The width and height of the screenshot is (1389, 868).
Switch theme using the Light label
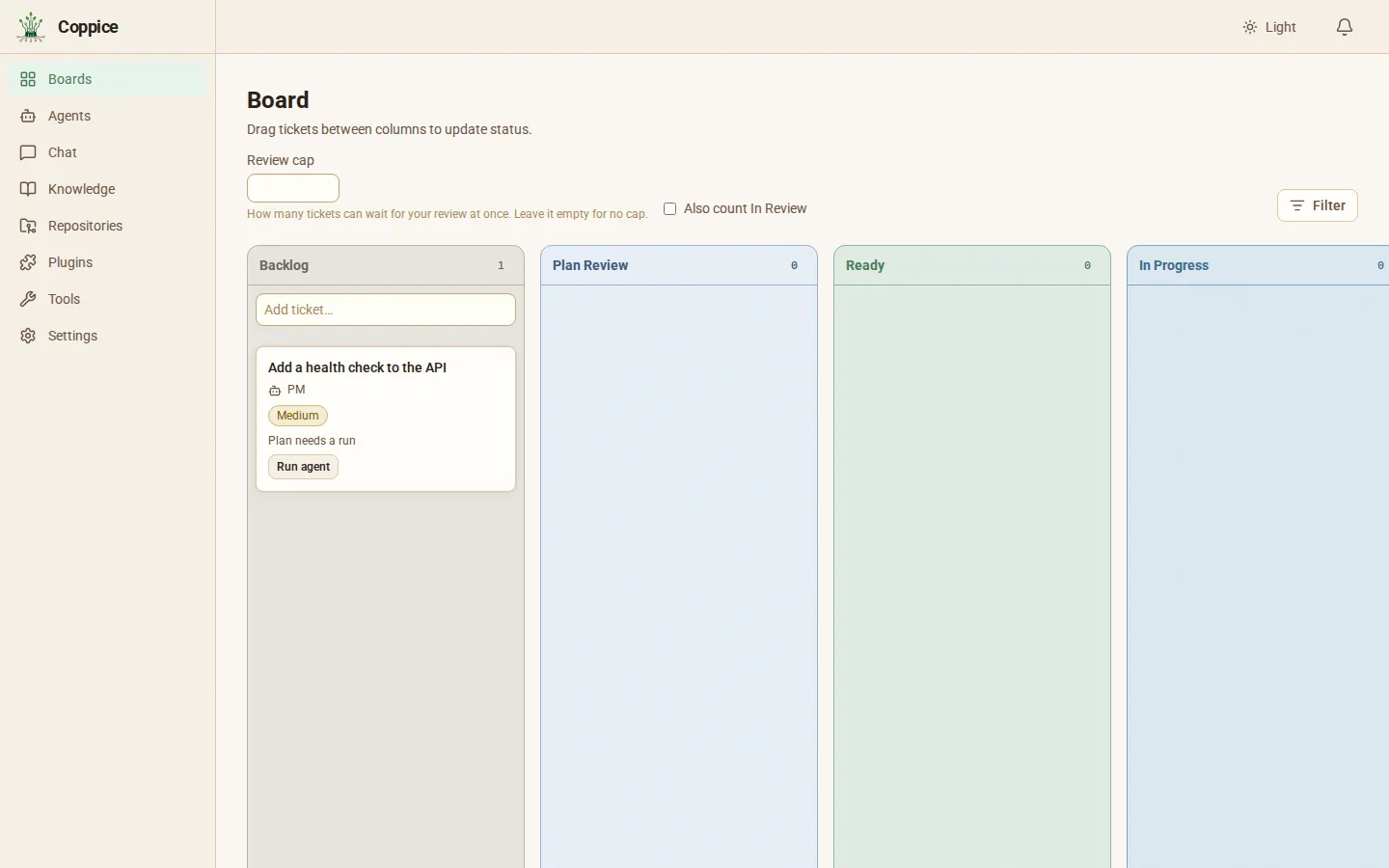coord(1281,27)
